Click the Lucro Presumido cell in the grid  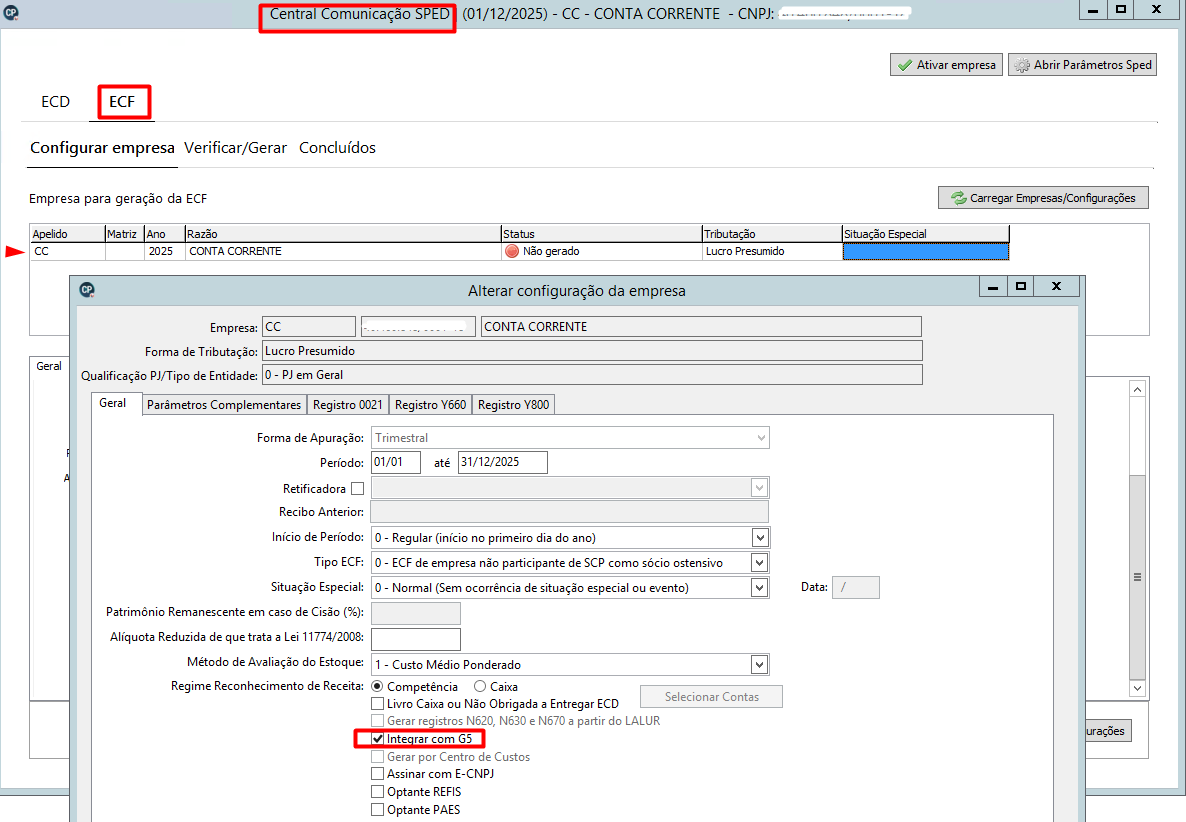point(772,251)
